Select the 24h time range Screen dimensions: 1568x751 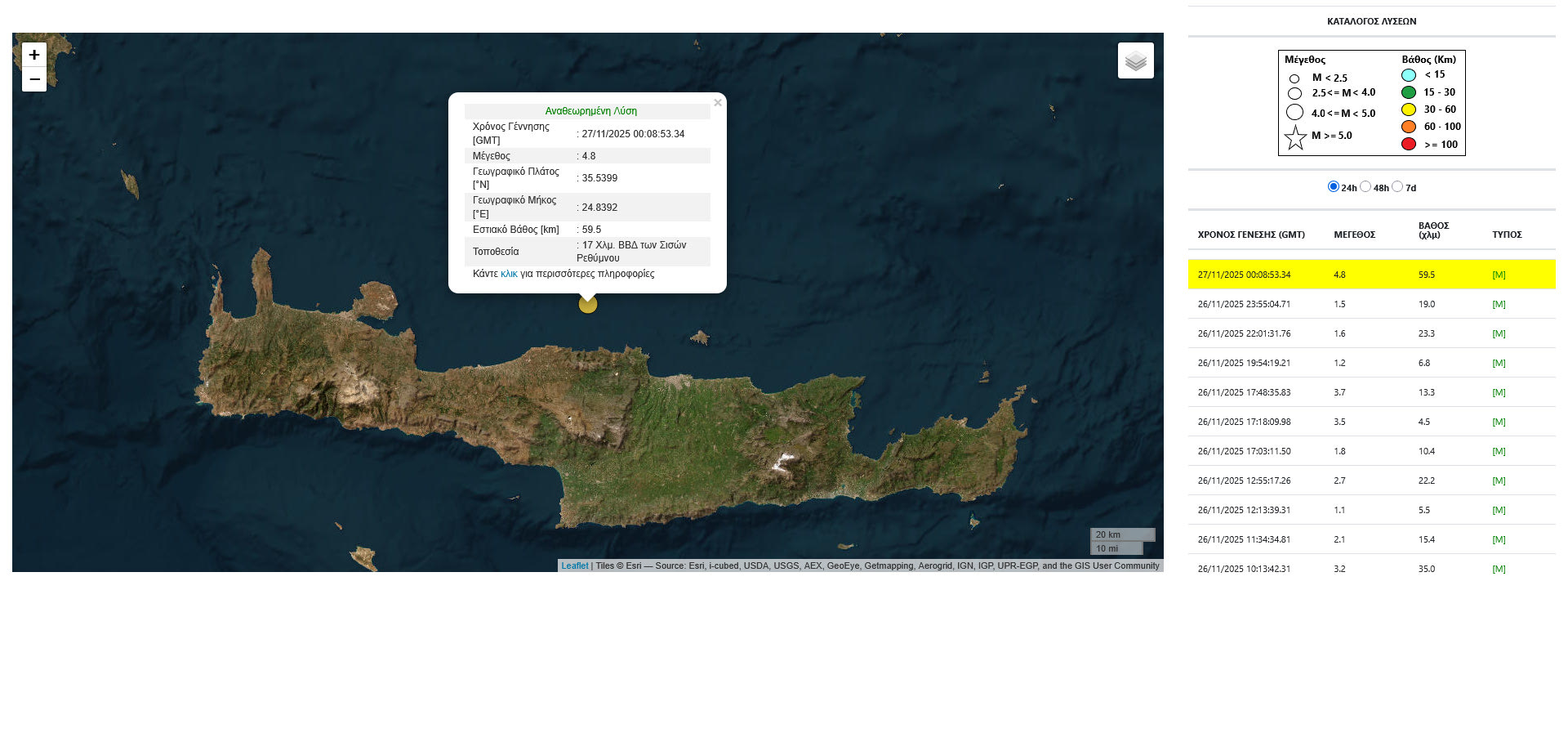[1334, 187]
